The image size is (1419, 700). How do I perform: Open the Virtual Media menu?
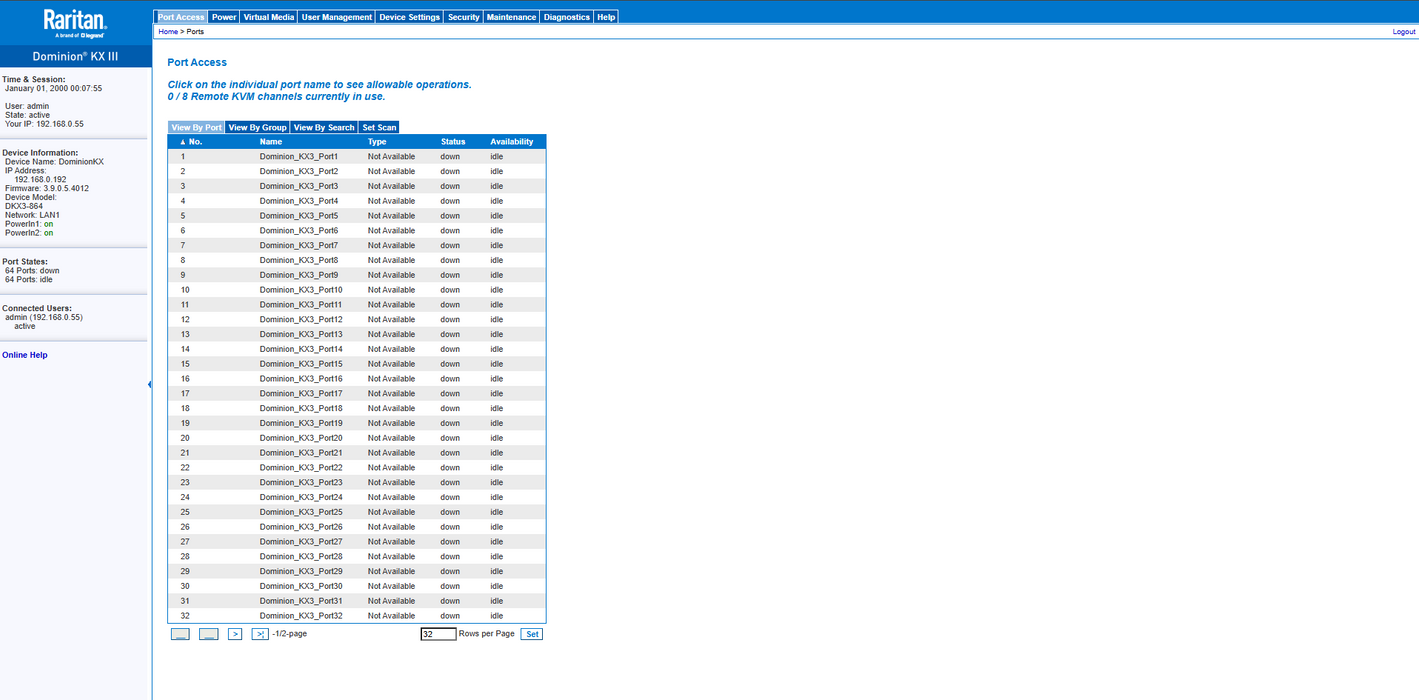(x=269, y=17)
